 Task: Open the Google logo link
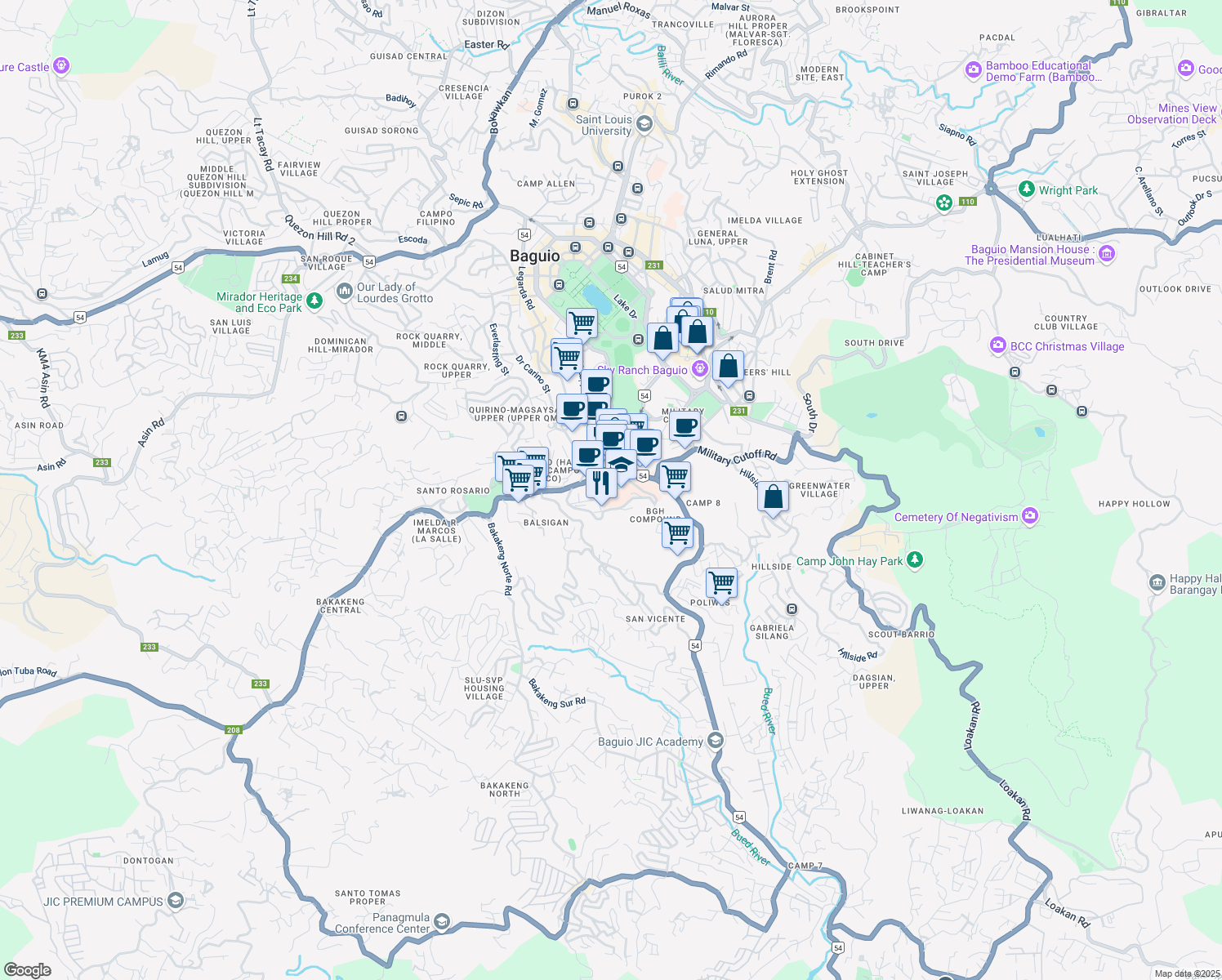pos(27,969)
